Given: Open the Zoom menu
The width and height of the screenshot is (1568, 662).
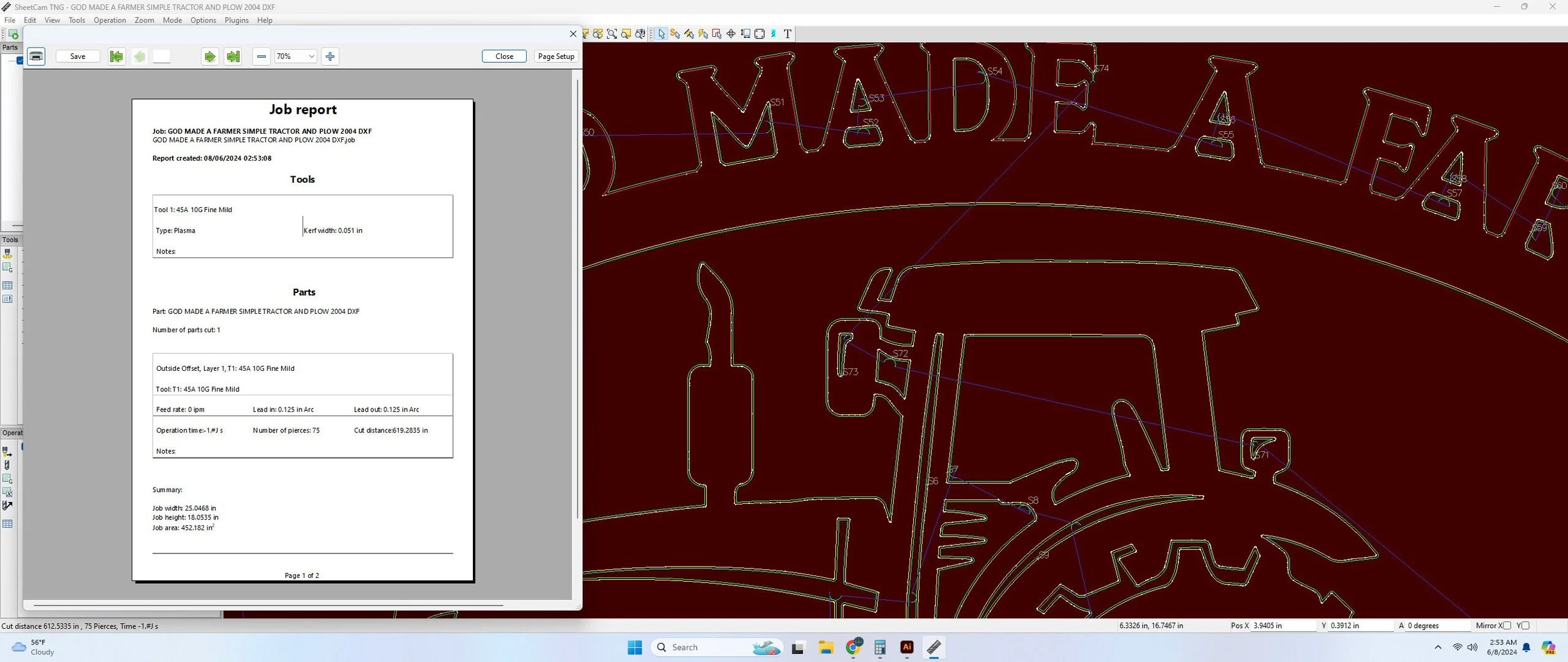Looking at the screenshot, I should click(144, 20).
